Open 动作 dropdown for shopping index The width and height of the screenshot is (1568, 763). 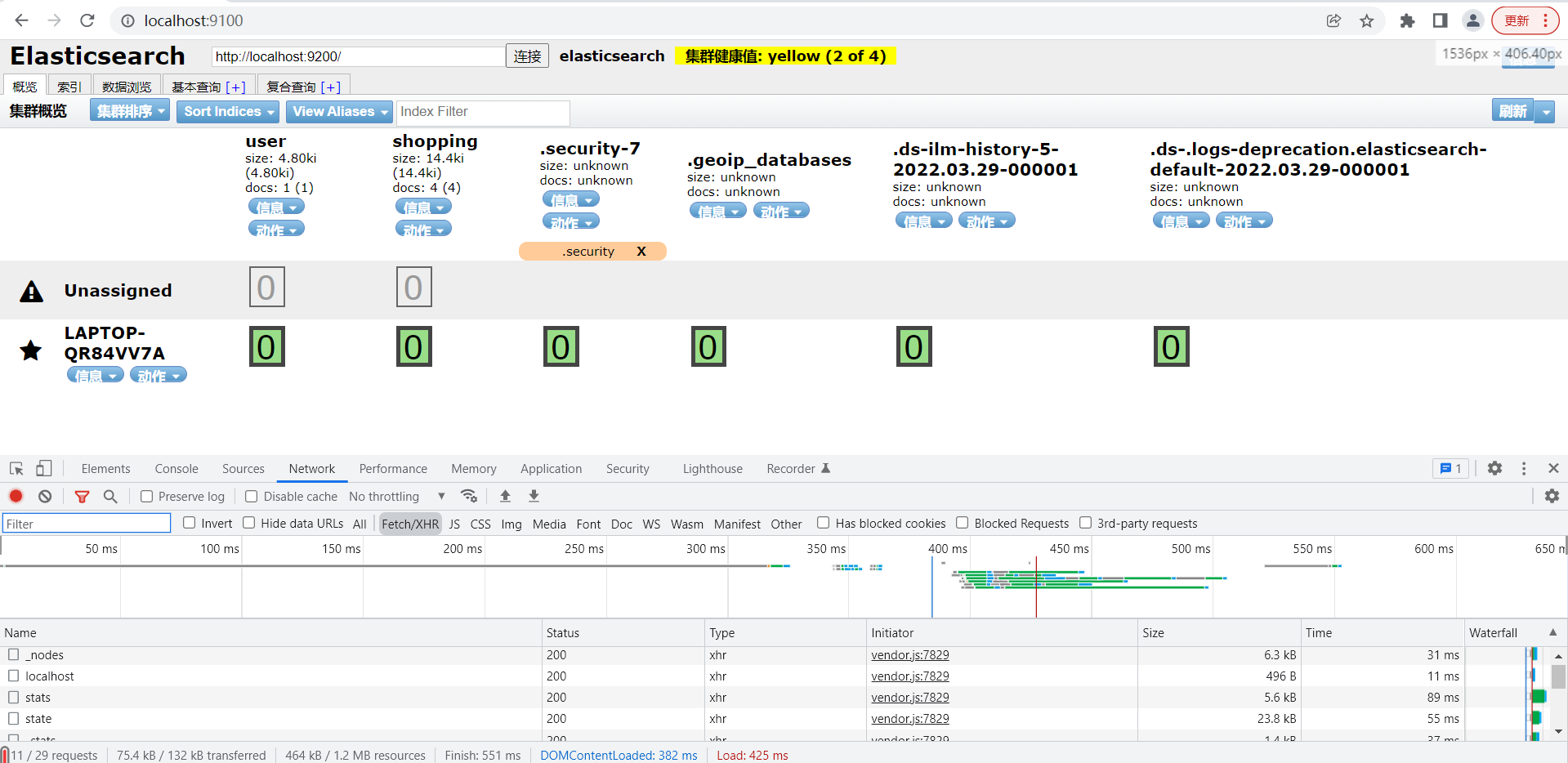[423, 230]
